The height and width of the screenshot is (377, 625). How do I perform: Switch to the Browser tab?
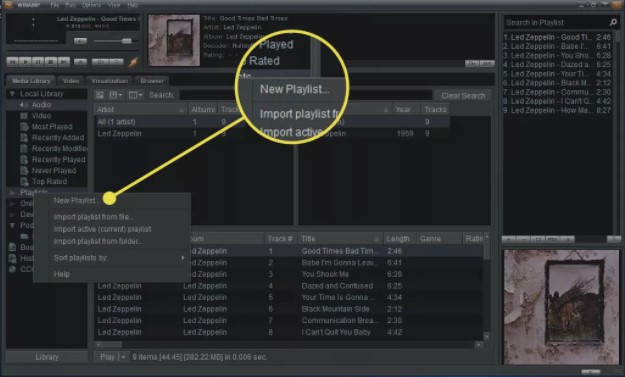point(152,81)
